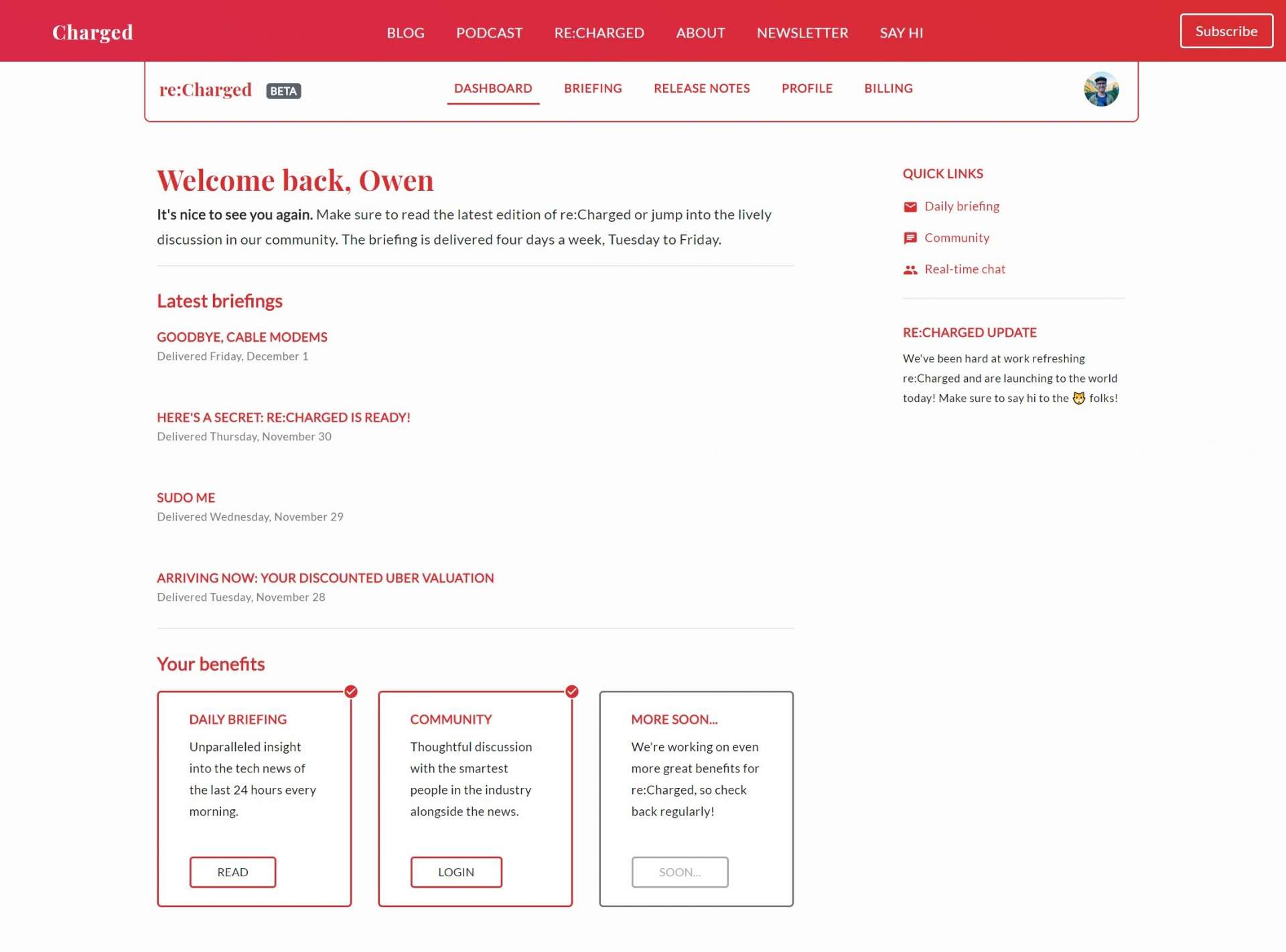Viewport: 1286px width, 952px height.
Task: Open the Sudo Me briefing link
Action: [x=186, y=498]
